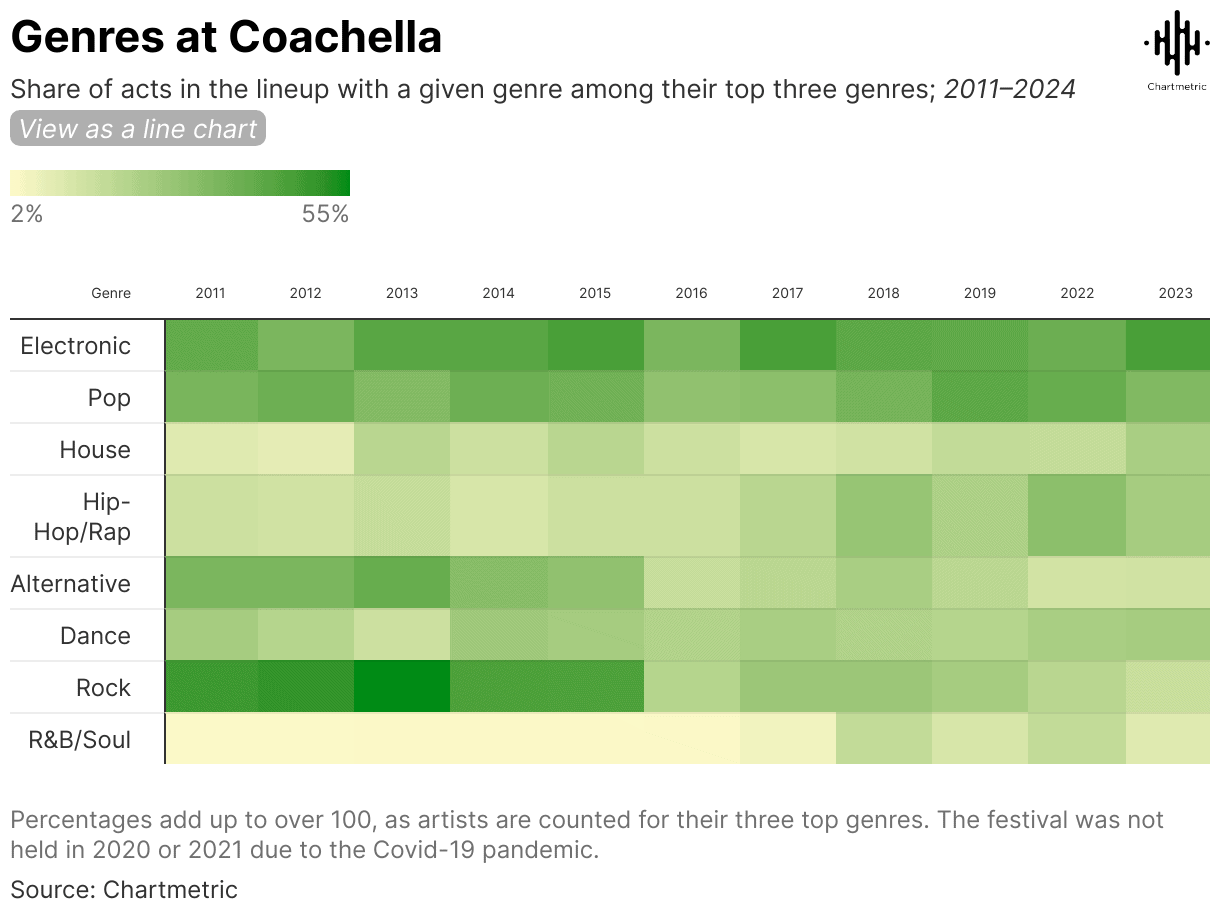Viewport: 1220px width, 914px height.
Task: Click the Genre column header
Action: pos(110,293)
